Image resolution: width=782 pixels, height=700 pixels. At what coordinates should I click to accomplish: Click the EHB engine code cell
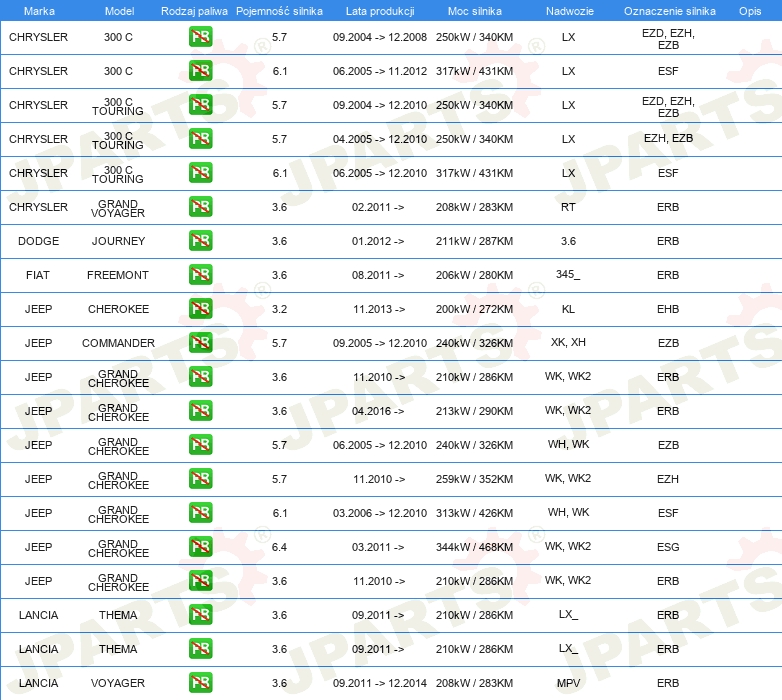(x=668, y=309)
